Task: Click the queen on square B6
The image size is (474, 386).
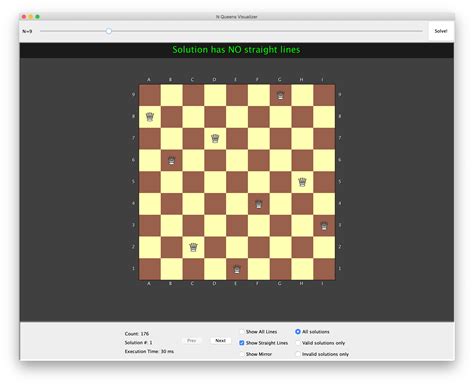Action: coord(172,161)
